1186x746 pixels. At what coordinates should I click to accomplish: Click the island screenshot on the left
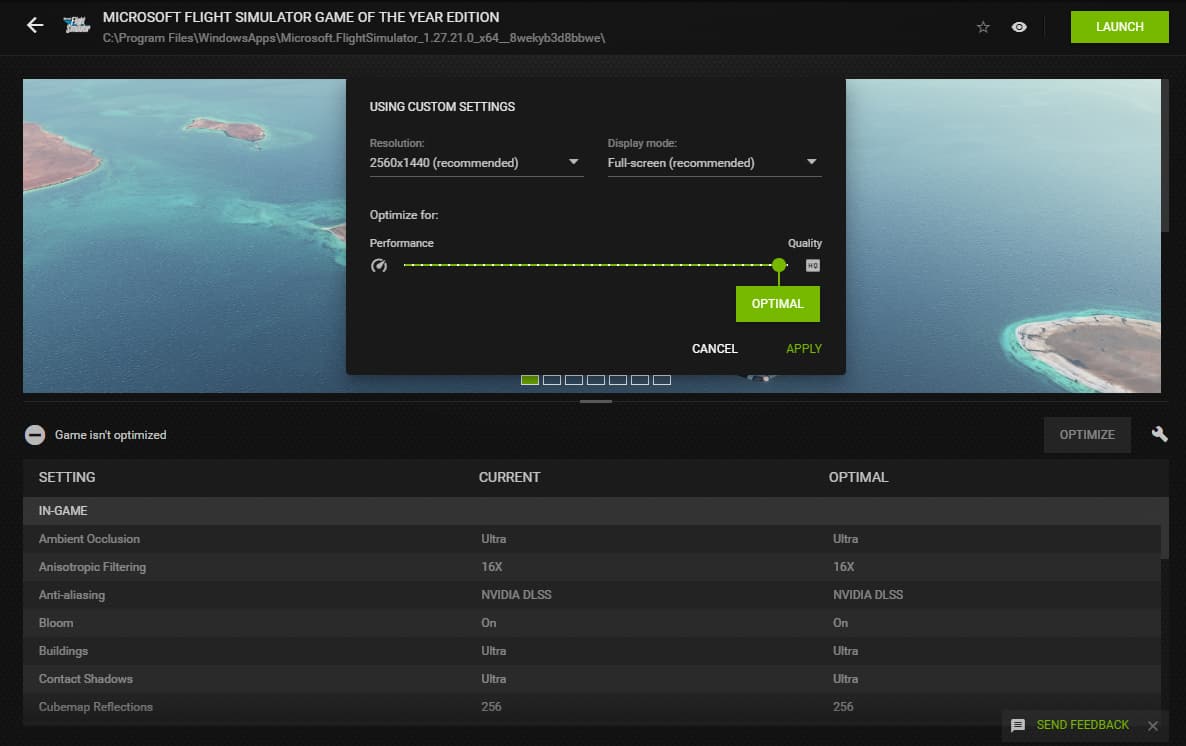184,235
